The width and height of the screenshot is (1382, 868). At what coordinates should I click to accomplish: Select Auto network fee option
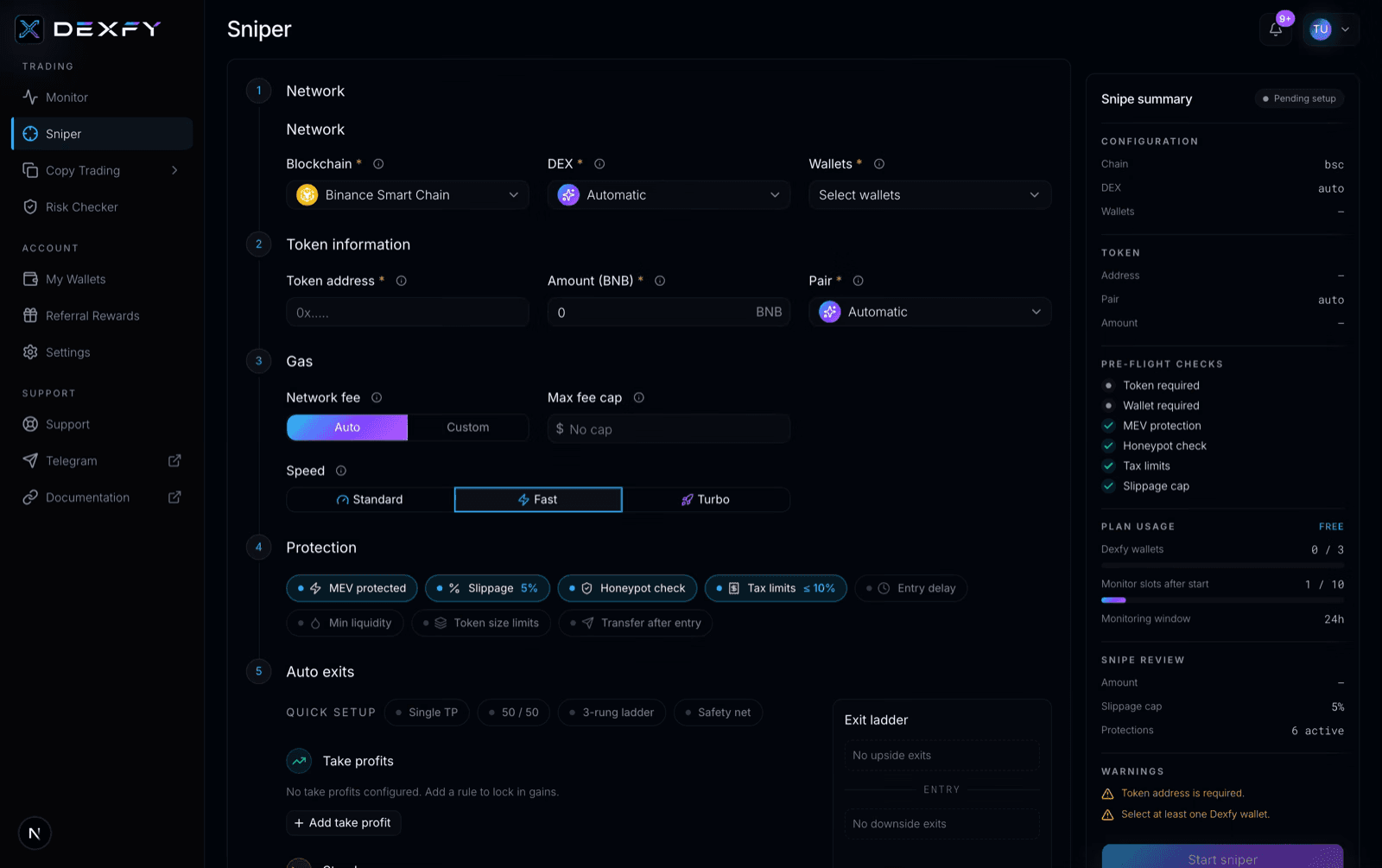[347, 428]
